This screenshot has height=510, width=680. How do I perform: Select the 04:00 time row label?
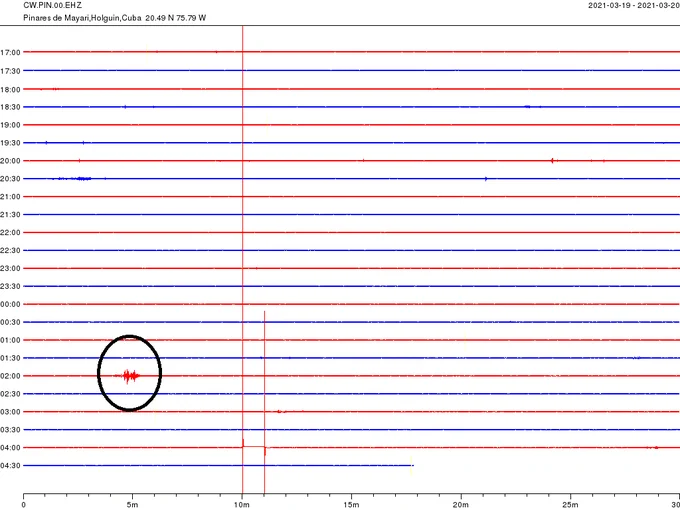coord(10,448)
